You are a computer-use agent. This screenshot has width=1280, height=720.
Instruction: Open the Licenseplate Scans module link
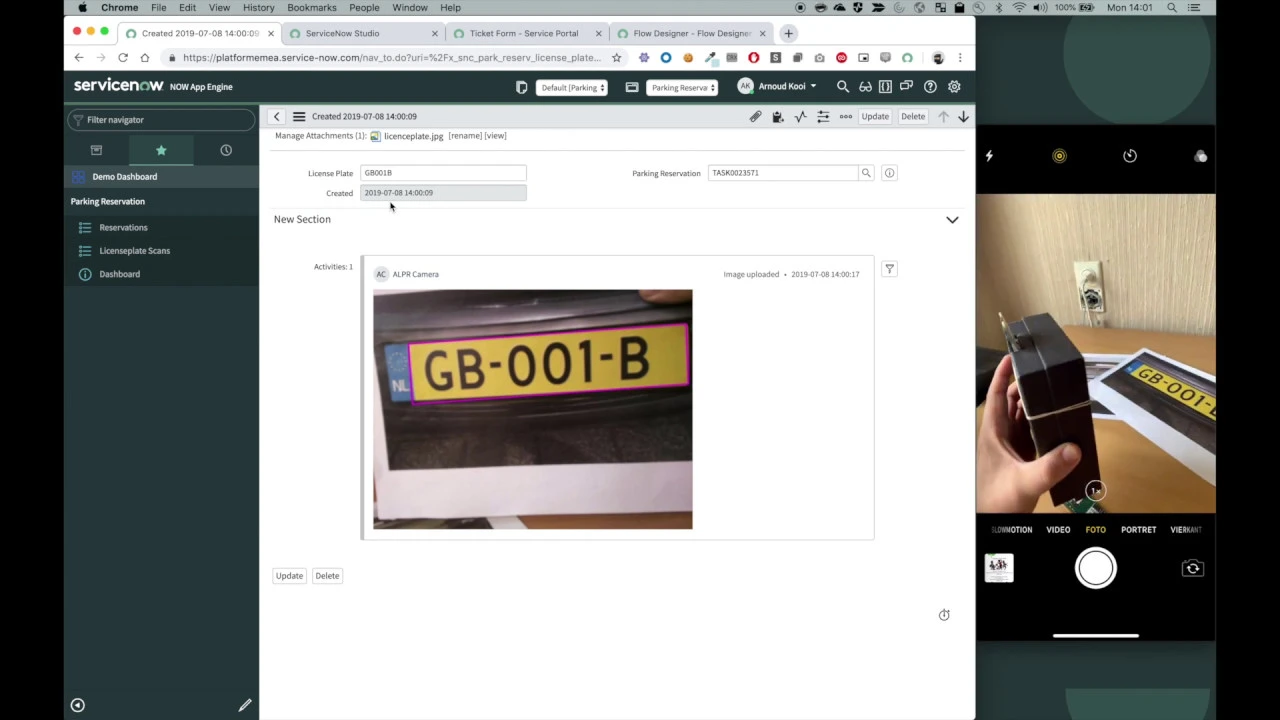(x=134, y=250)
